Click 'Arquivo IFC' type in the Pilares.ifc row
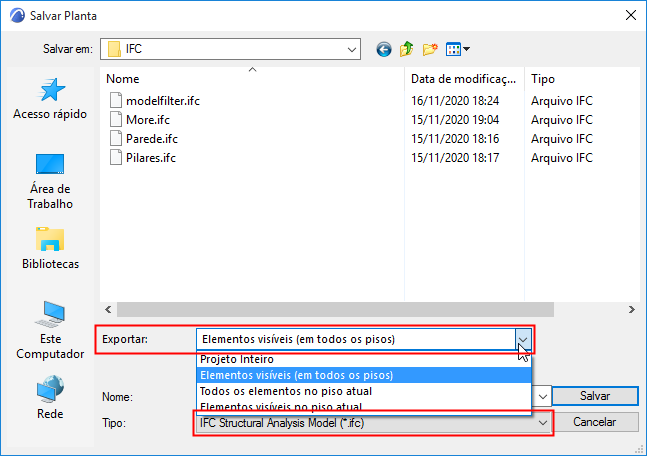The width and height of the screenshot is (647, 456). (562, 158)
